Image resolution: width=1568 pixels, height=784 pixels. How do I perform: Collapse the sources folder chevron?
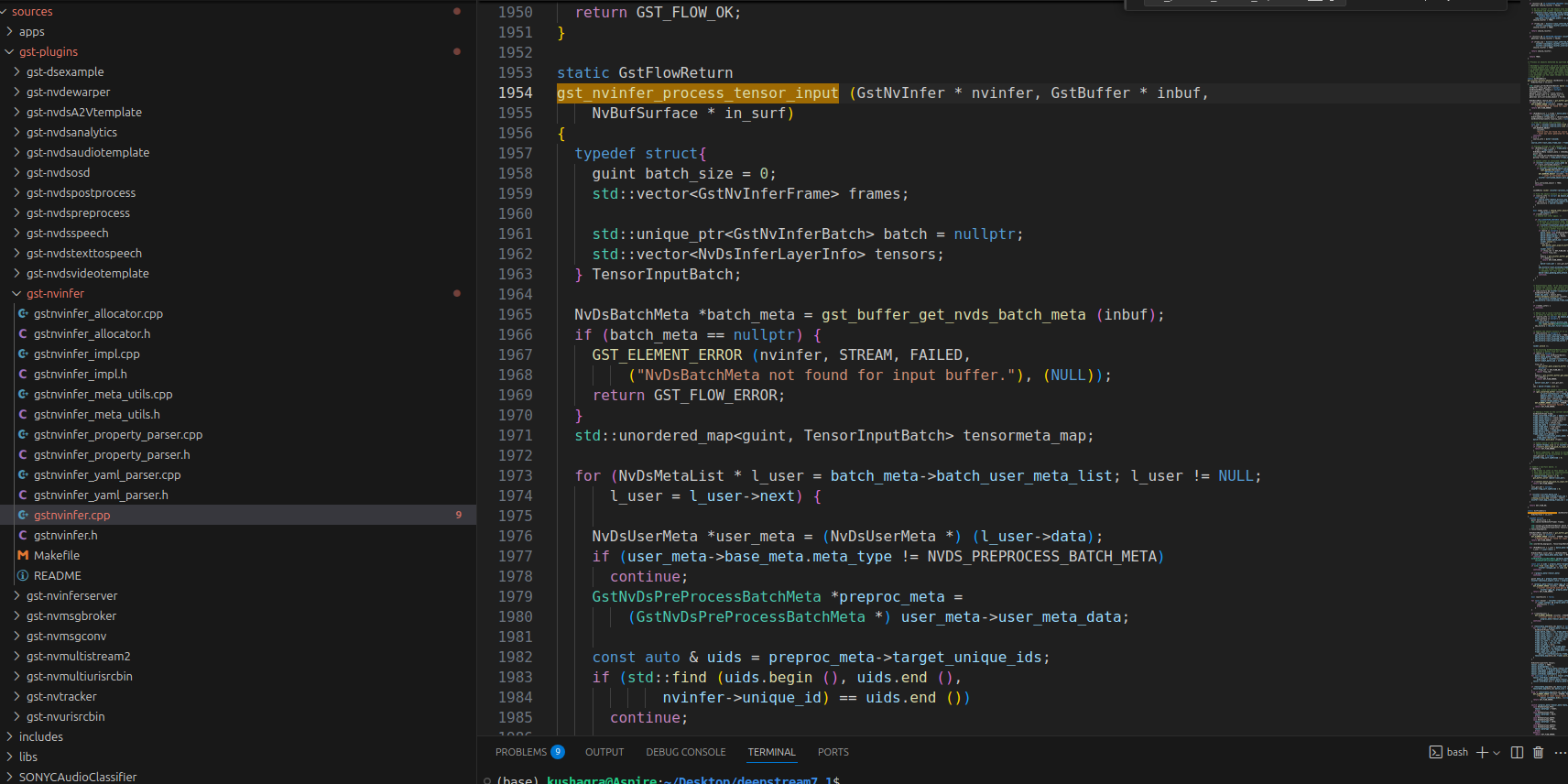pyautogui.click(x=4, y=11)
